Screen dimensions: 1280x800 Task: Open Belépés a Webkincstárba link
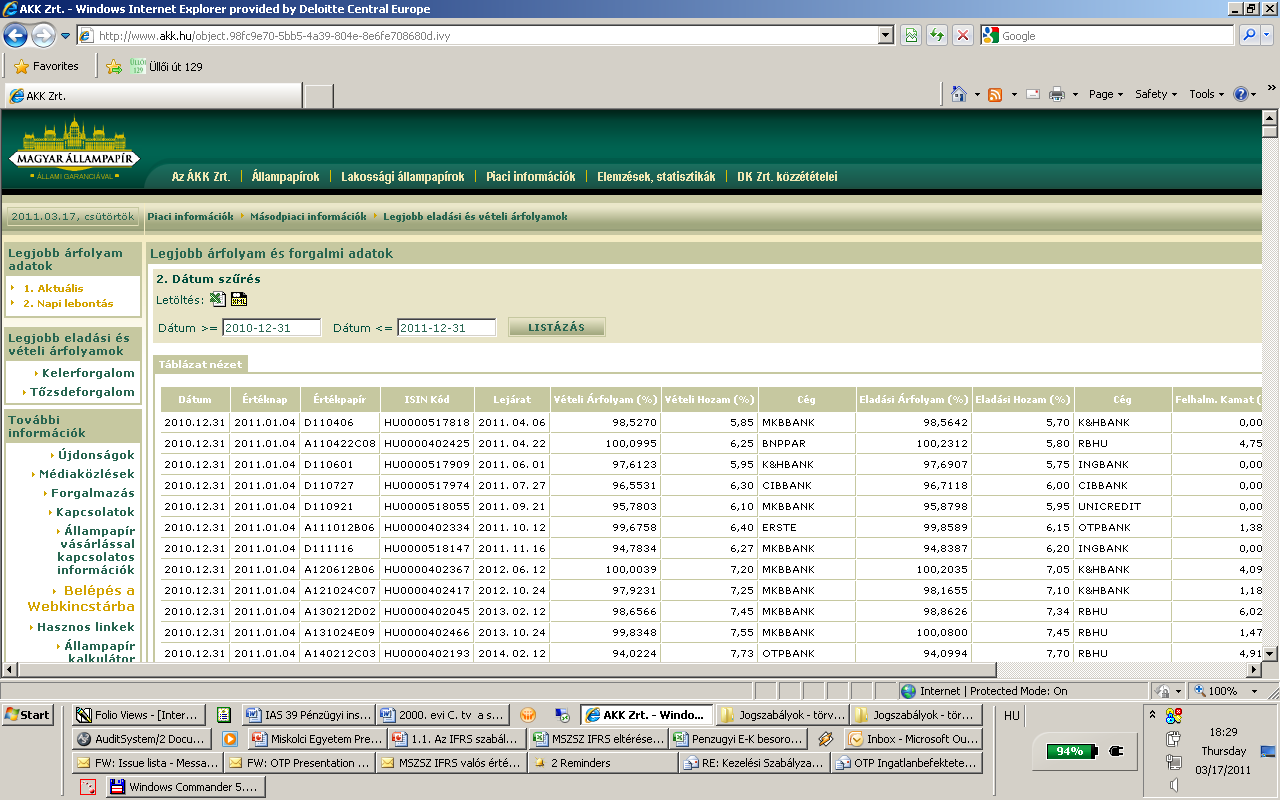81,598
